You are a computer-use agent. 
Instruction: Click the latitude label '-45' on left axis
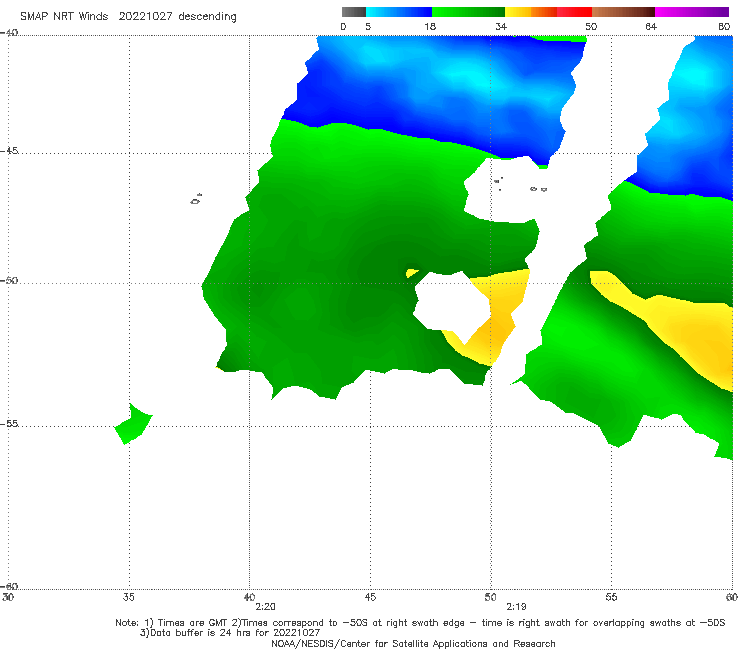point(9,151)
